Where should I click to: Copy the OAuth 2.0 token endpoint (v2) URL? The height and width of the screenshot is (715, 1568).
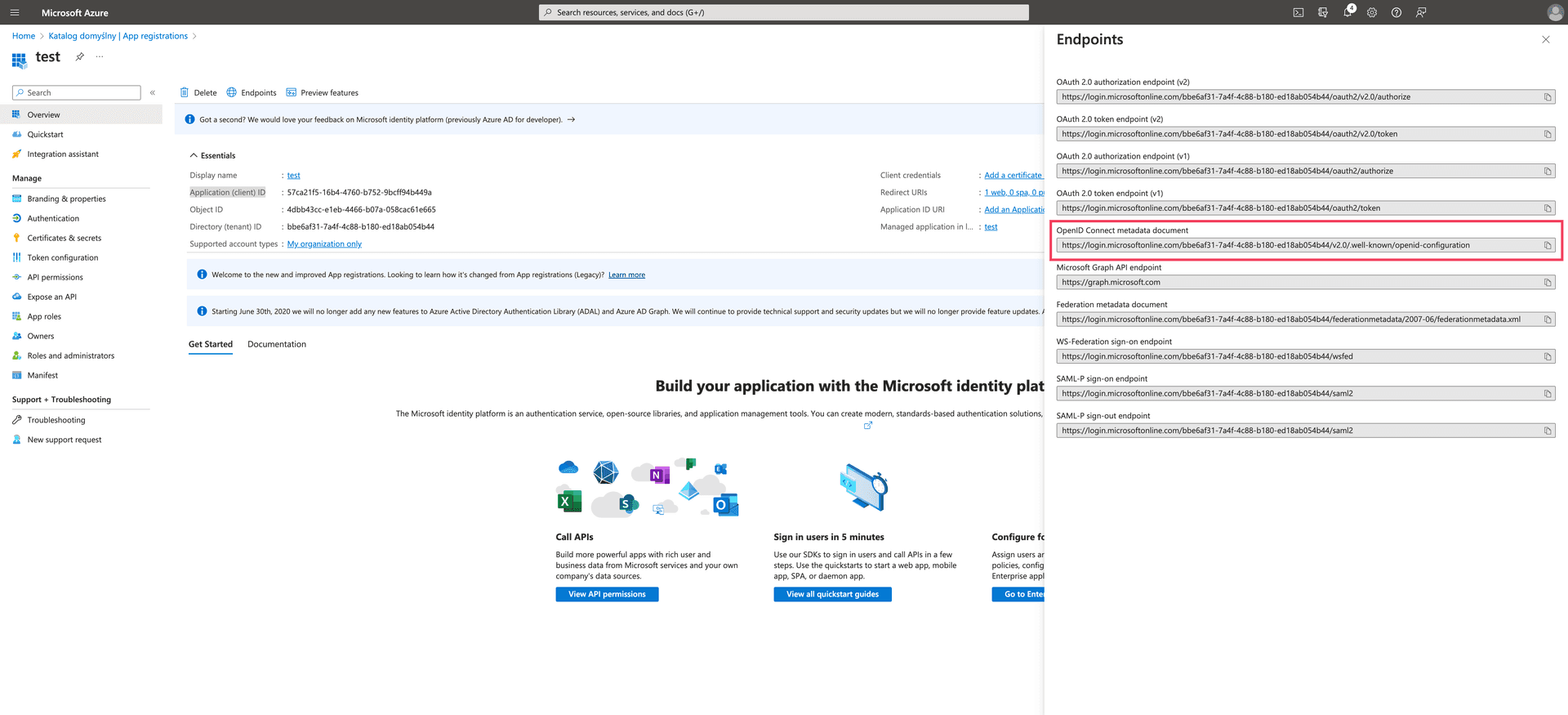pyautogui.click(x=1547, y=134)
